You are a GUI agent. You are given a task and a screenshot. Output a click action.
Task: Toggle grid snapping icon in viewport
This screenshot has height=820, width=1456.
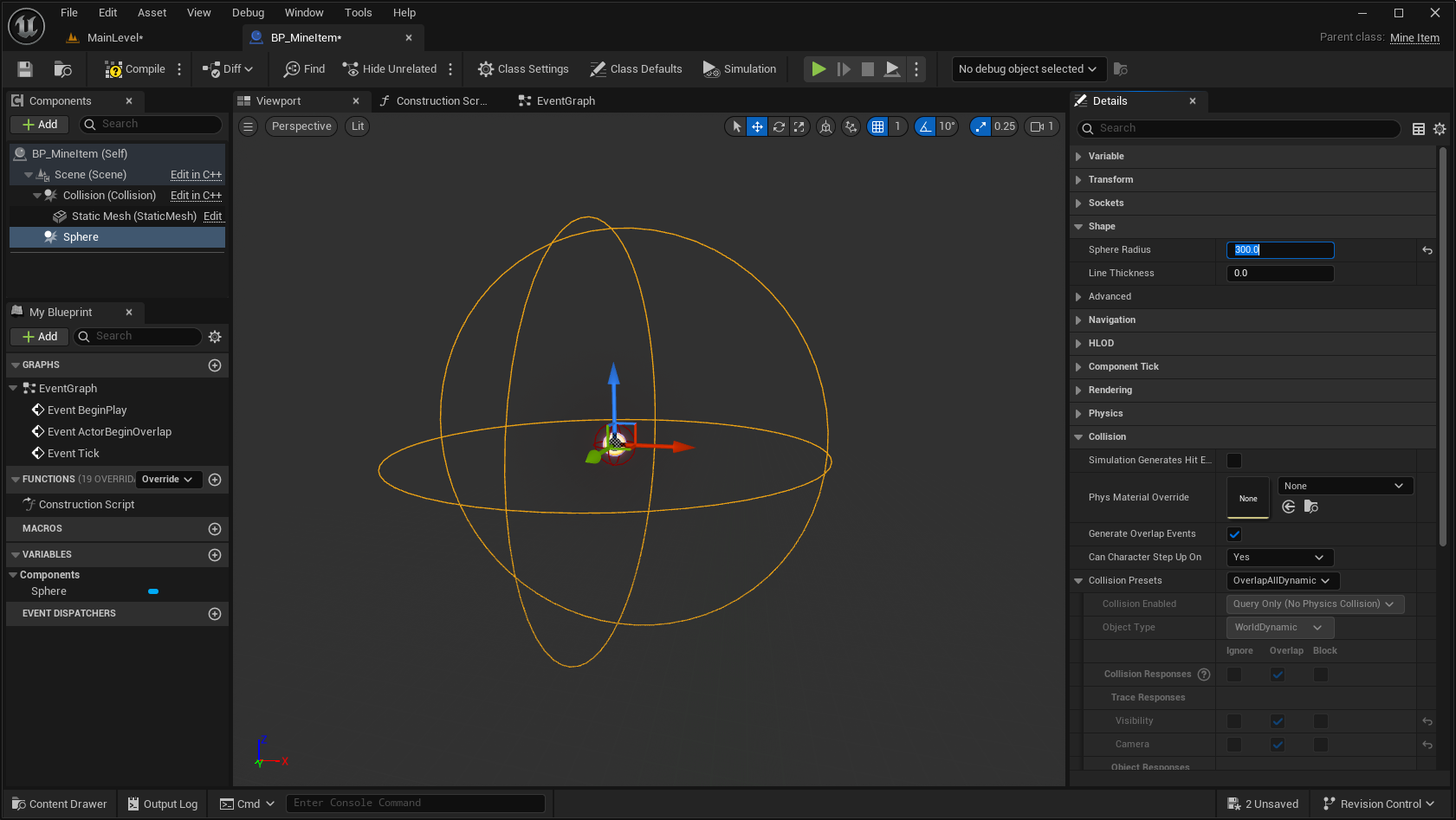tap(877, 126)
